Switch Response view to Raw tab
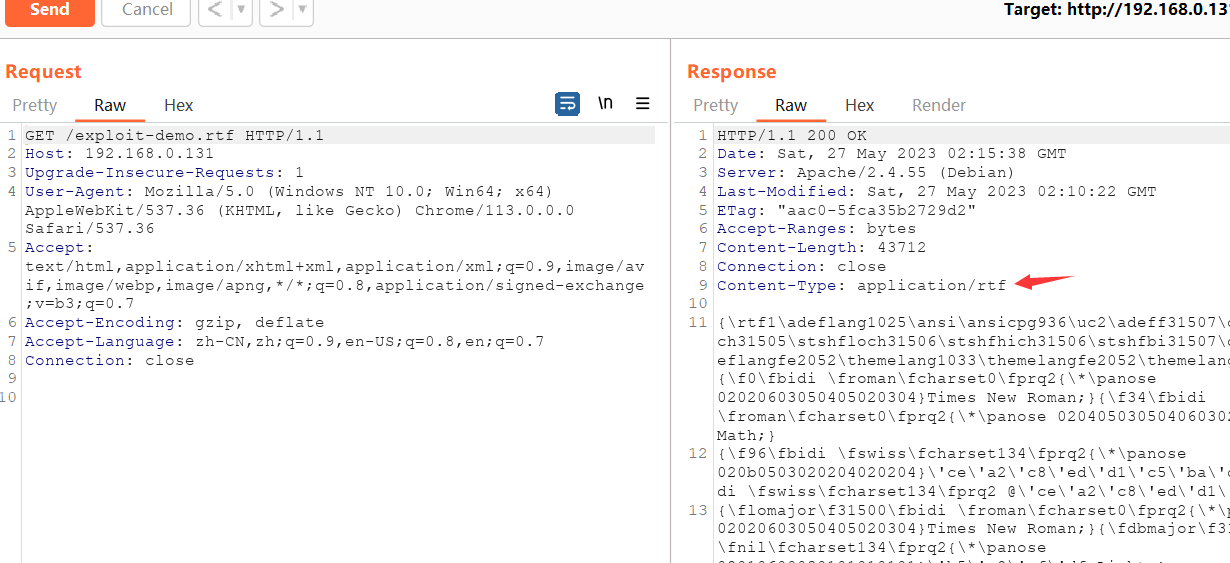The height and width of the screenshot is (563, 1230). click(791, 105)
